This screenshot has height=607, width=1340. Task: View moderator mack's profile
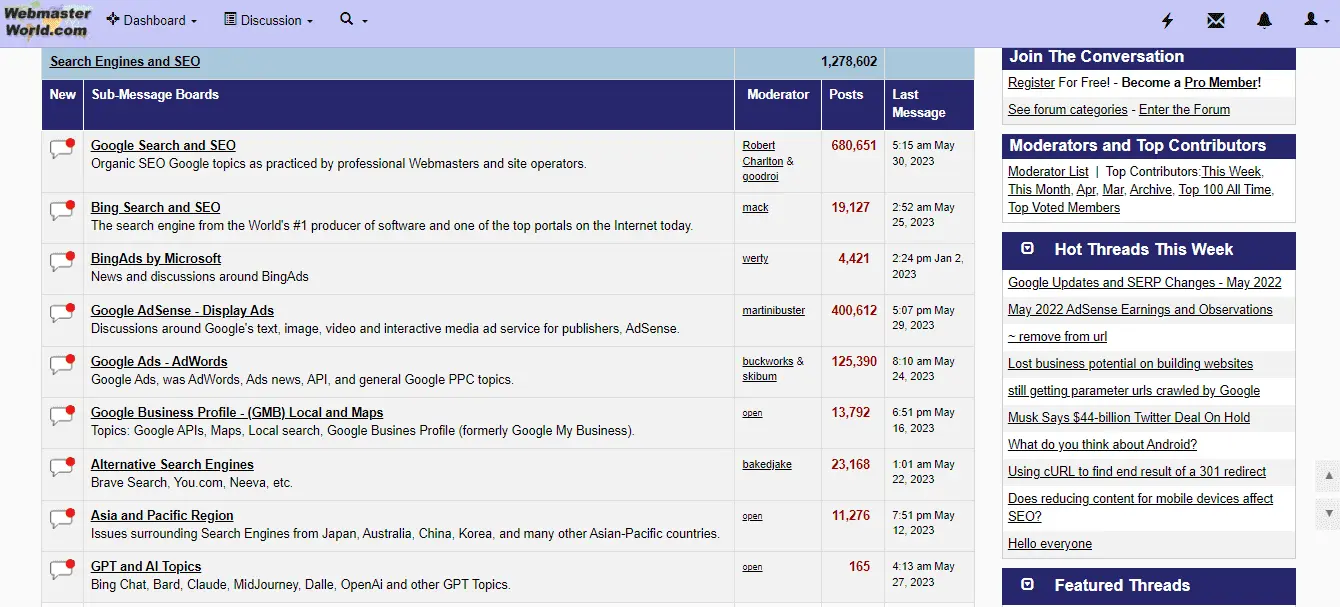click(755, 208)
